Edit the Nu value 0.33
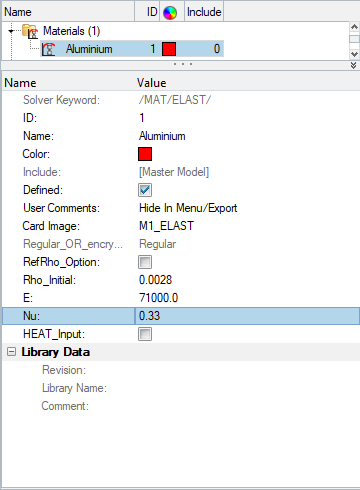Screen dimensions: 360x490 pos(247,316)
